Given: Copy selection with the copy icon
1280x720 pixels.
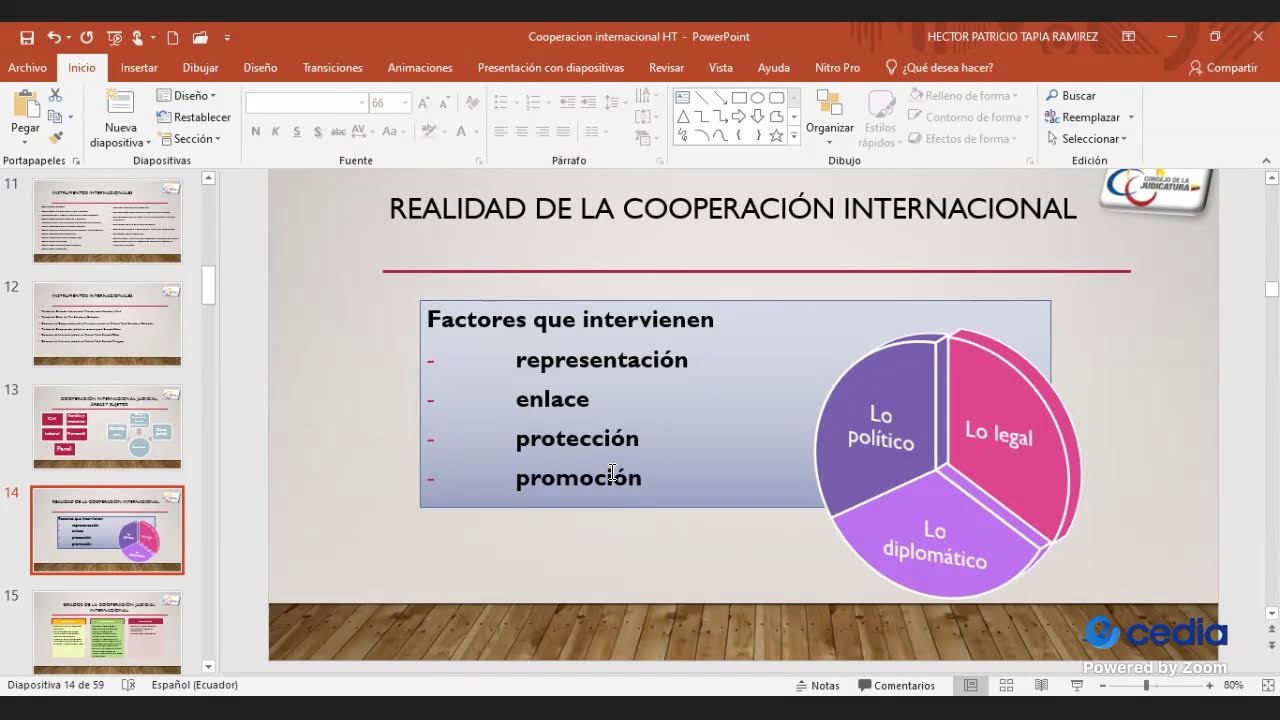Looking at the screenshot, I should pyautogui.click(x=55, y=116).
